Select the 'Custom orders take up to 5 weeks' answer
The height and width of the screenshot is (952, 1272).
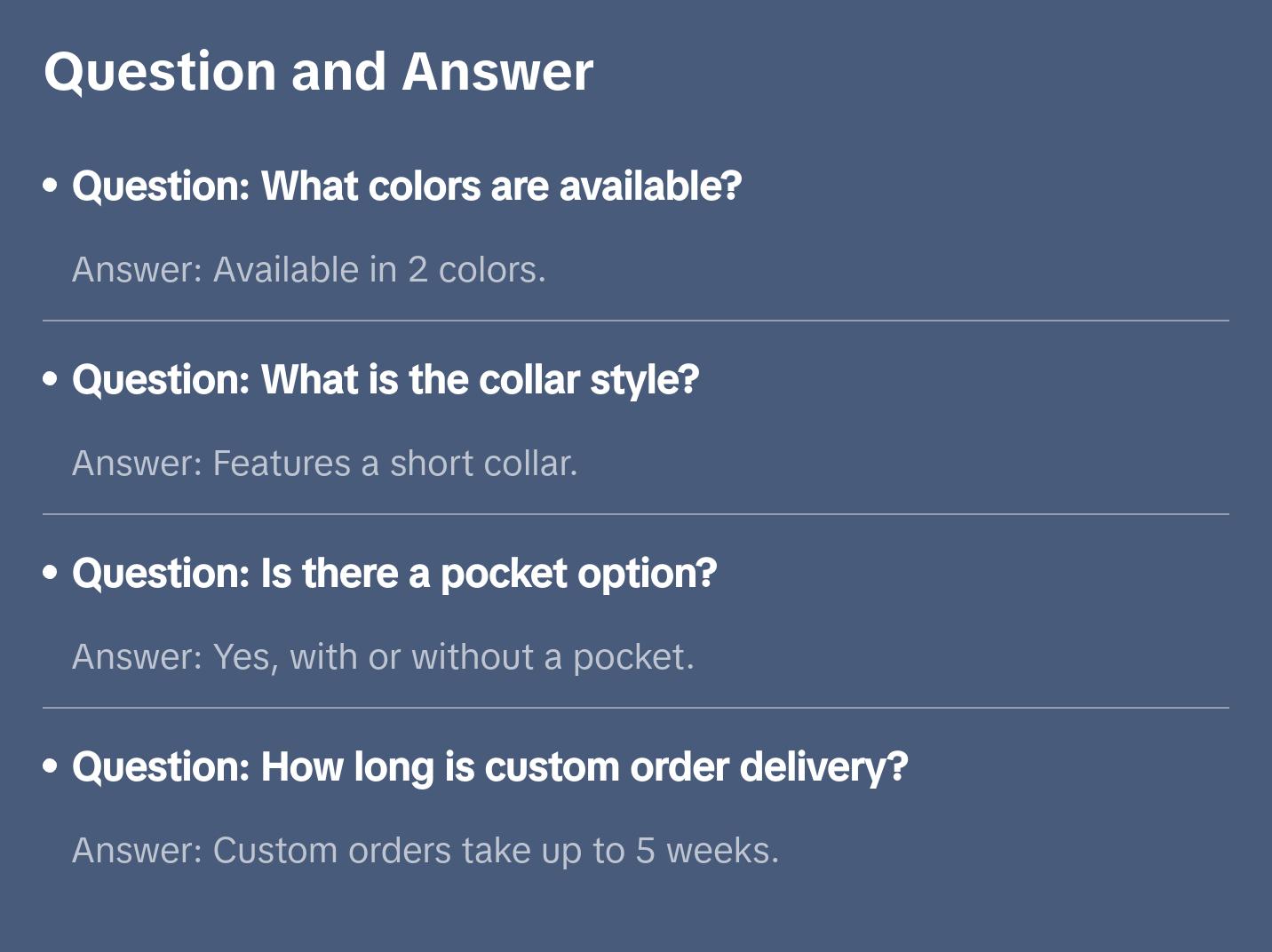425,851
